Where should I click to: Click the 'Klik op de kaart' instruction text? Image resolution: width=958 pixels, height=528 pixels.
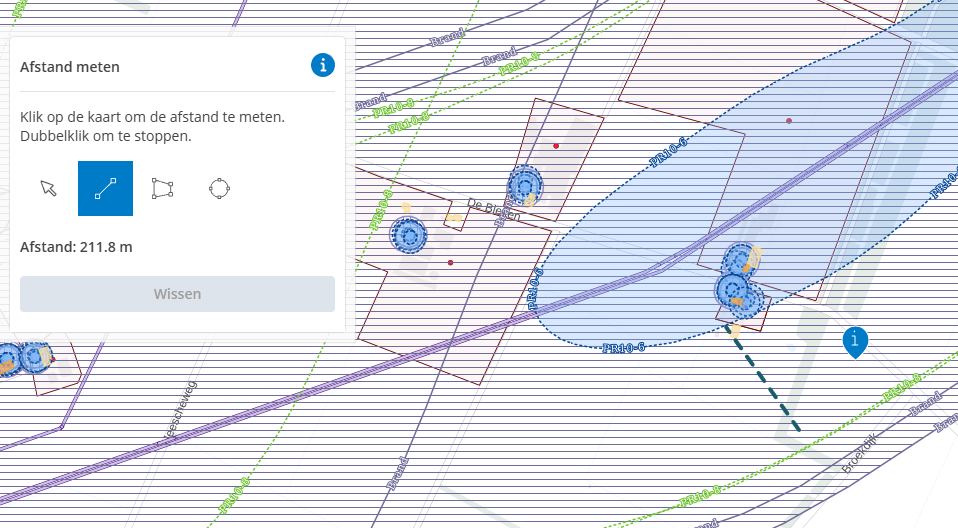pyautogui.click(x=153, y=126)
